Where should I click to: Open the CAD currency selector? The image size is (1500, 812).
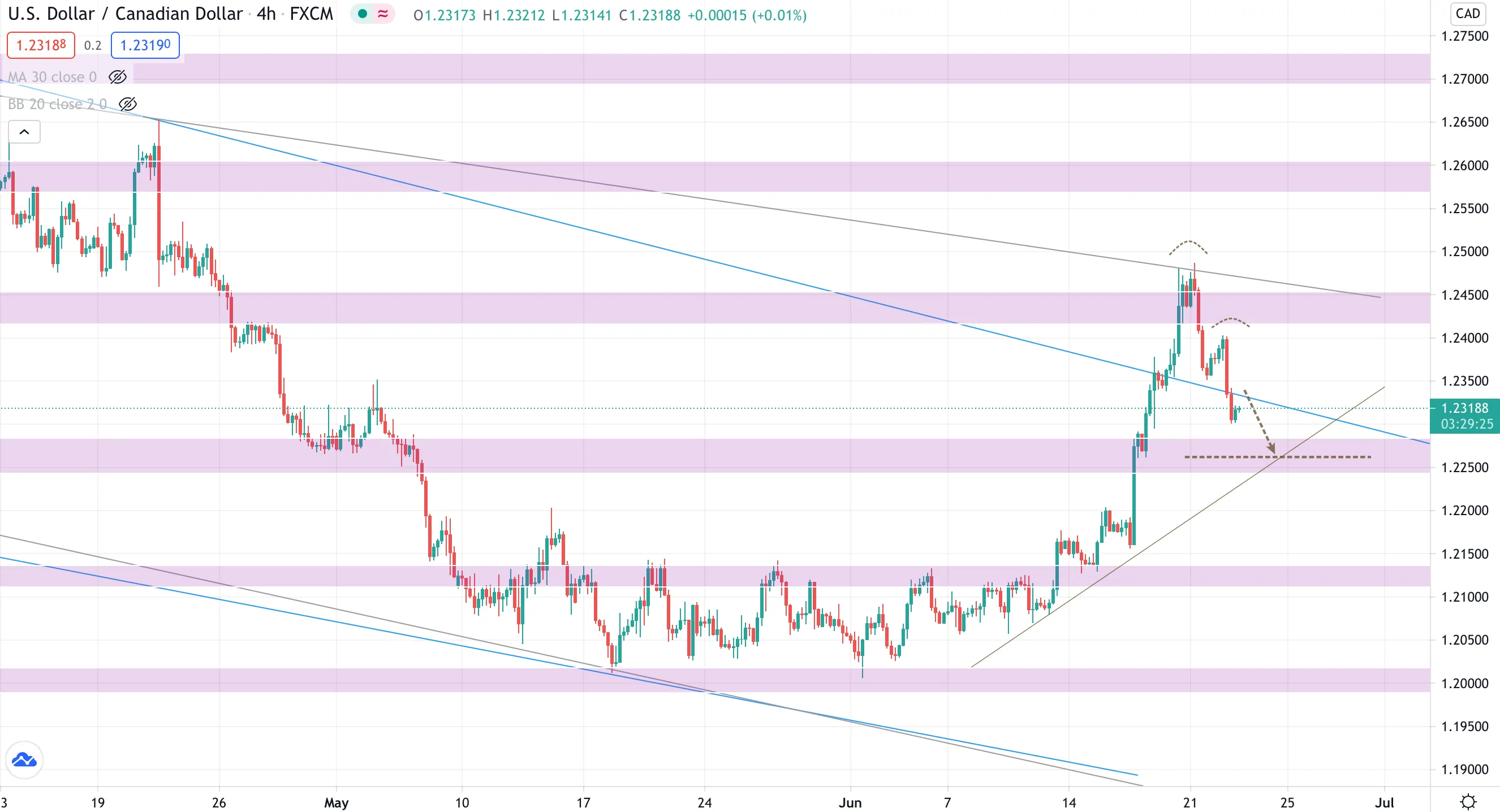click(x=1467, y=14)
